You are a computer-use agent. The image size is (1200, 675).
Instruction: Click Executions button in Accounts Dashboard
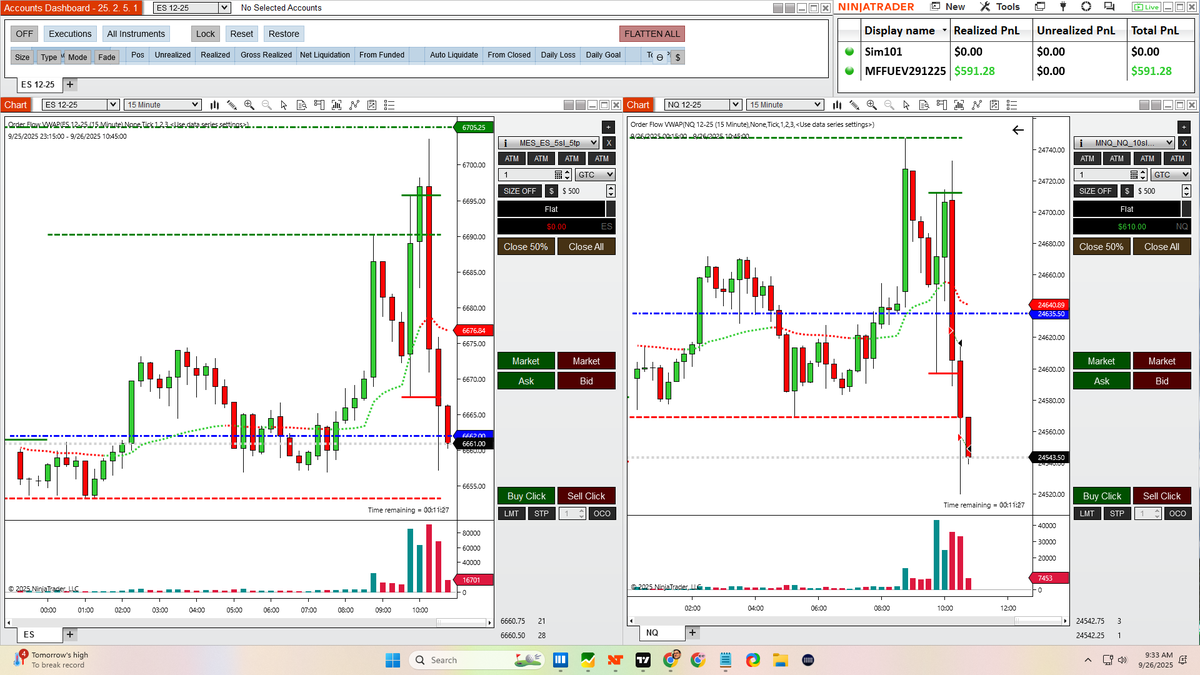click(x=70, y=34)
